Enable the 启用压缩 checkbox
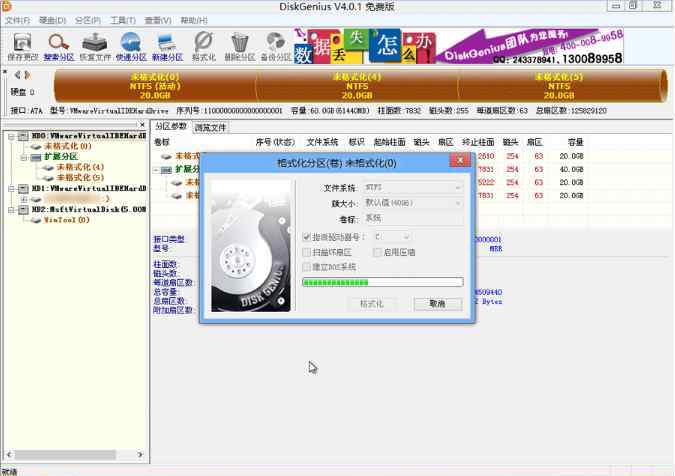Viewport: 675px width, 476px height. point(377,252)
